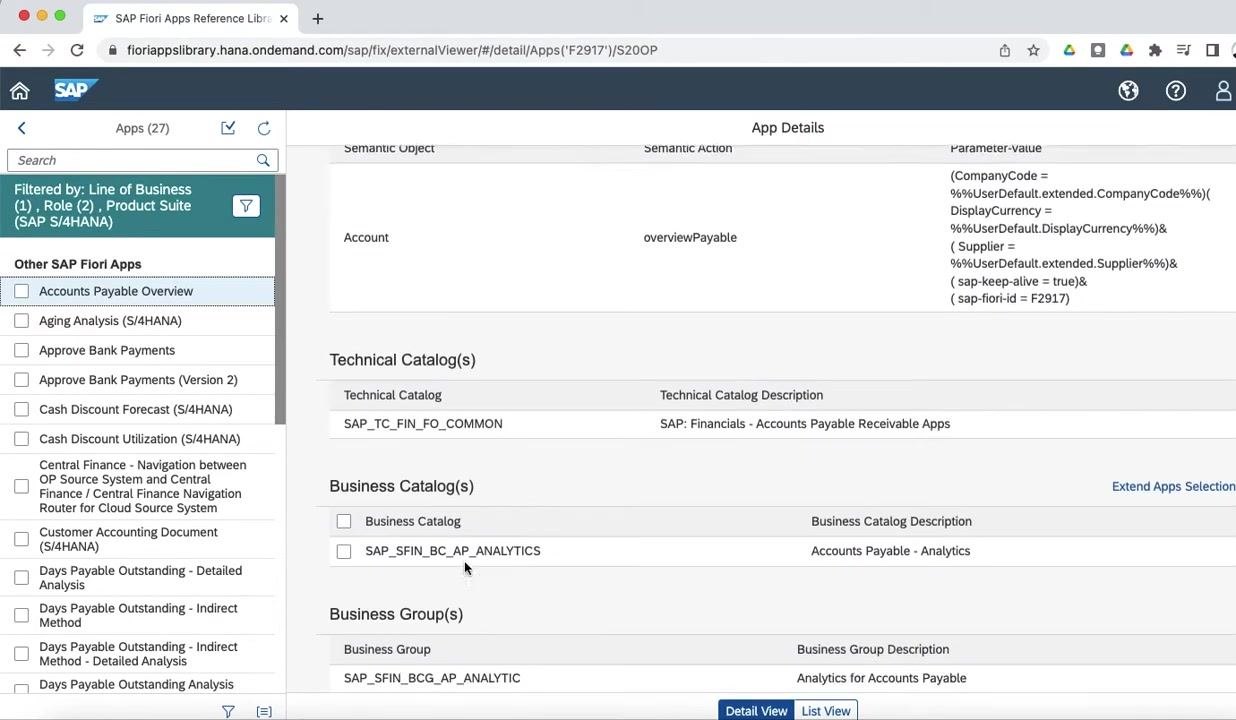
Task: Toggle multi-select mode for the apps list
Action: 228,128
